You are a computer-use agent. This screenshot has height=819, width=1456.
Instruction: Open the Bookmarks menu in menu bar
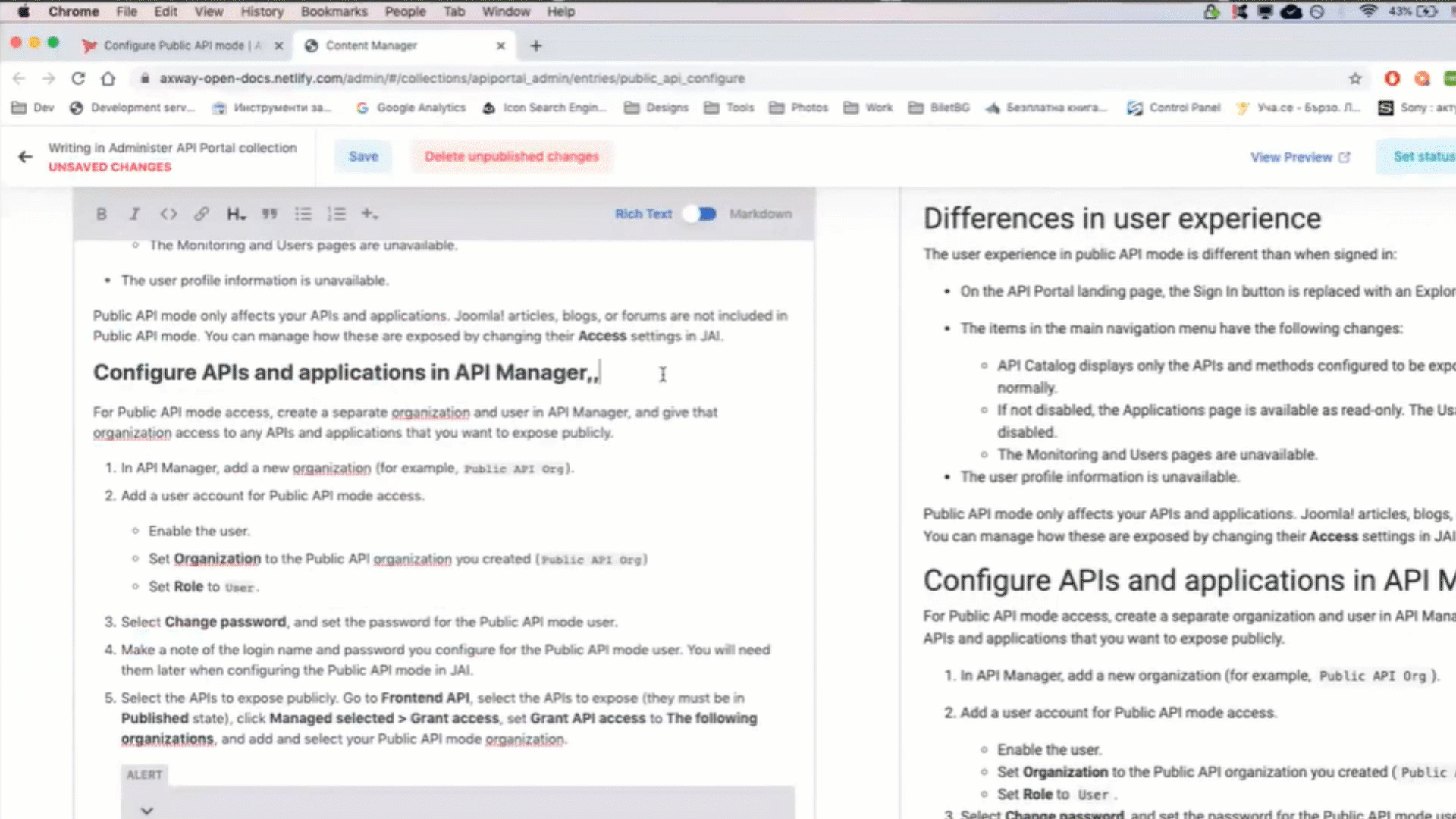(334, 11)
